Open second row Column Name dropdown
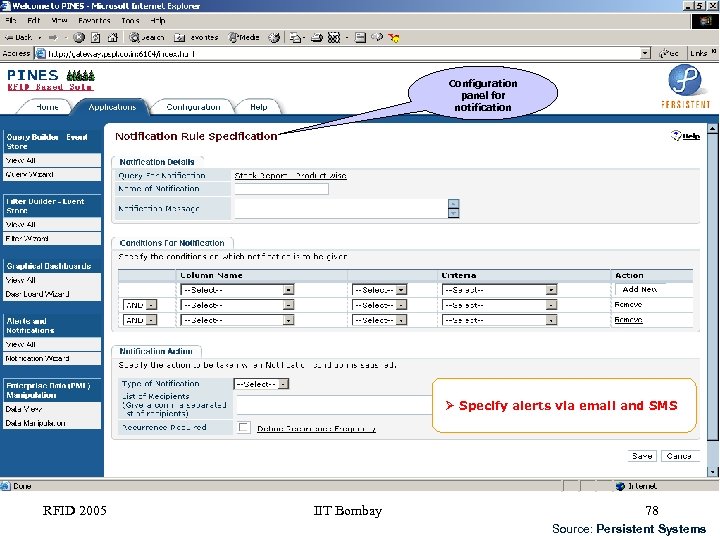The width and height of the screenshot is (720, 540). (x=237, y=305)
